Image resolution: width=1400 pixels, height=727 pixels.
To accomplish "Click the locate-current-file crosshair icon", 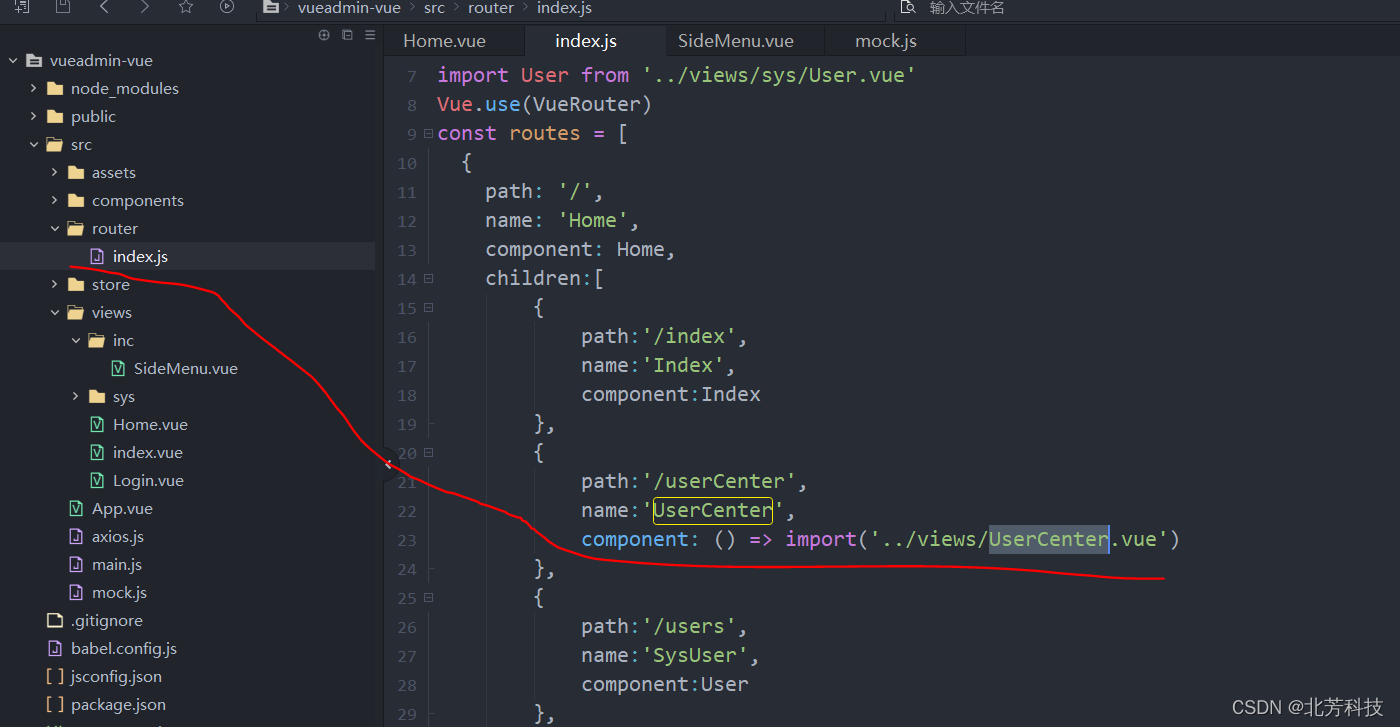I will coord(324,35).
